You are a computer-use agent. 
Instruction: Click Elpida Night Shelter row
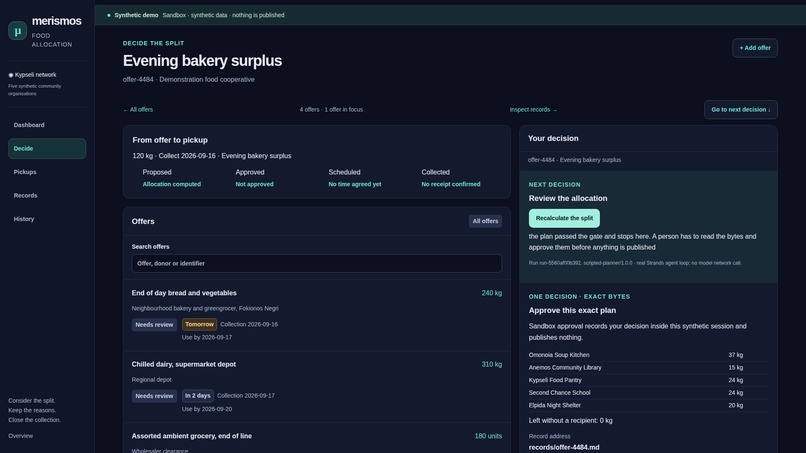(x=648, y=405)
